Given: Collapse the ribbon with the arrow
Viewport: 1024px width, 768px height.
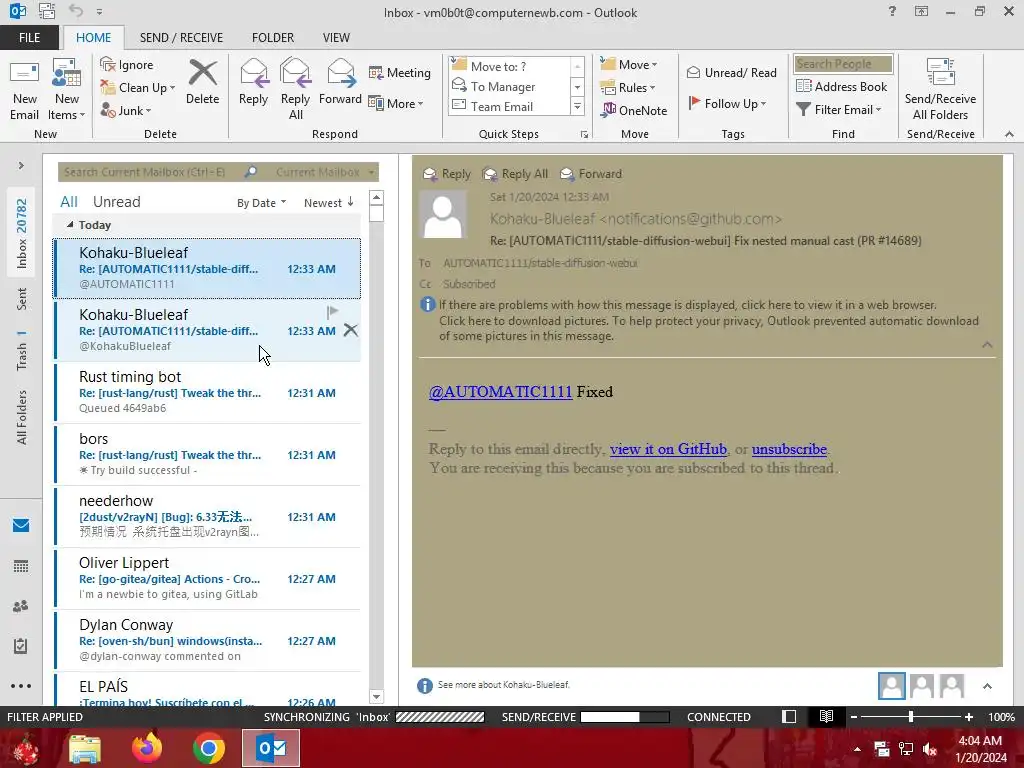Looking at the screenshot, I should (x=1009, y=134).
